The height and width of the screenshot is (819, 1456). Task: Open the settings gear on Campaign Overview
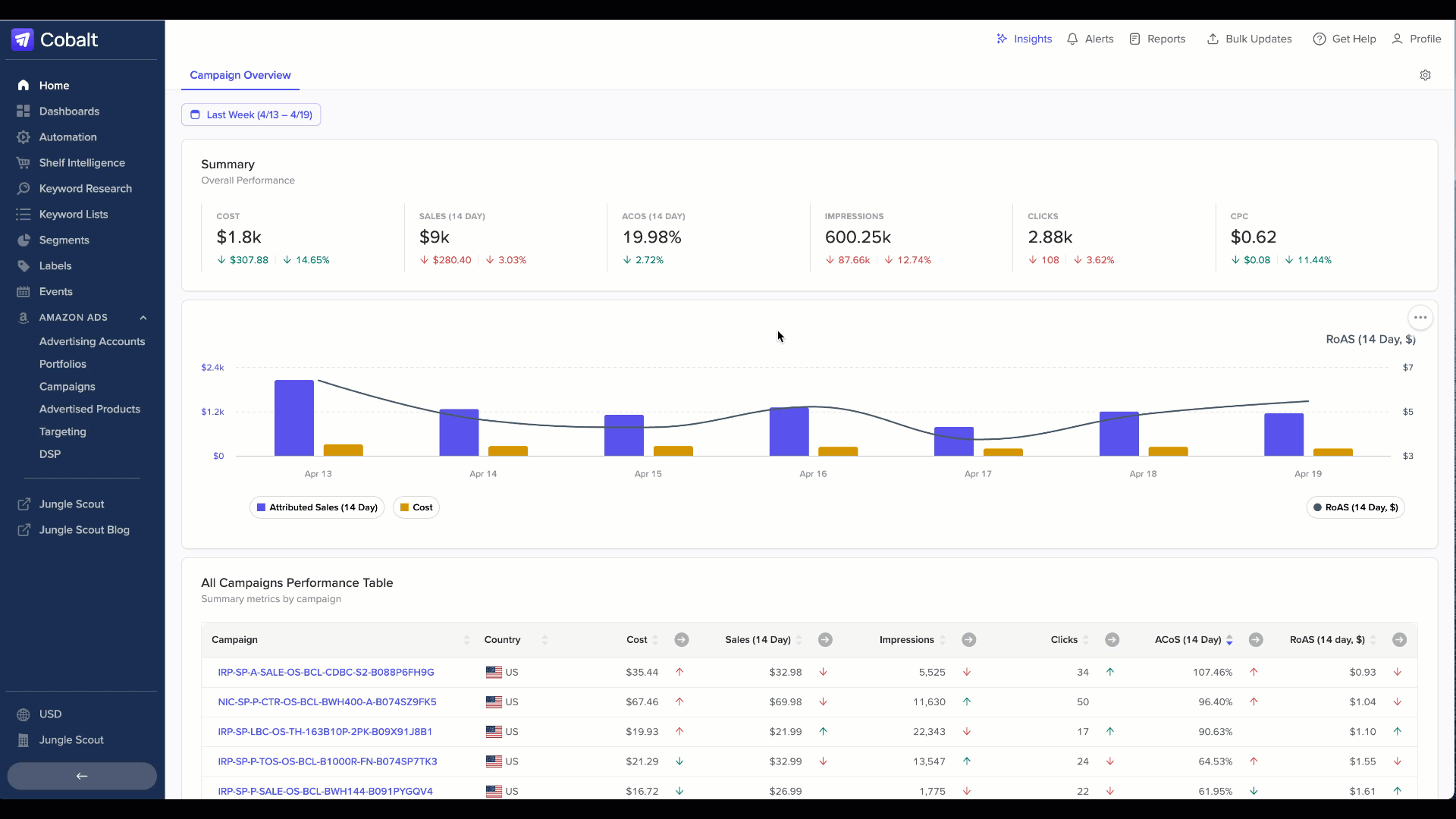[x=1425, y=75]
